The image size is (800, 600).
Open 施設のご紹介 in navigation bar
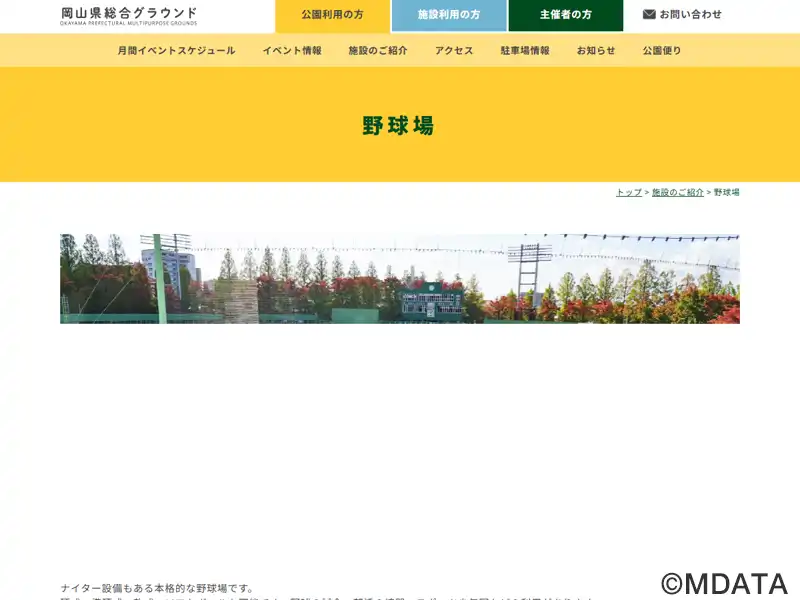tap(378, 51)
